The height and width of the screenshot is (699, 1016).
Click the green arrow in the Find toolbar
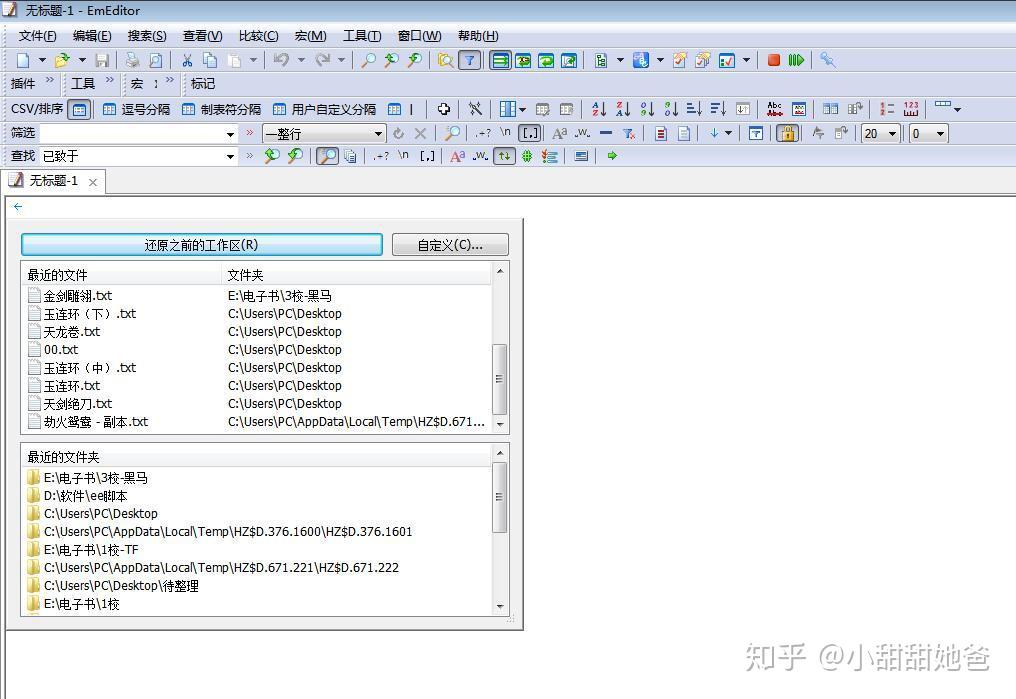coord(612,155)
